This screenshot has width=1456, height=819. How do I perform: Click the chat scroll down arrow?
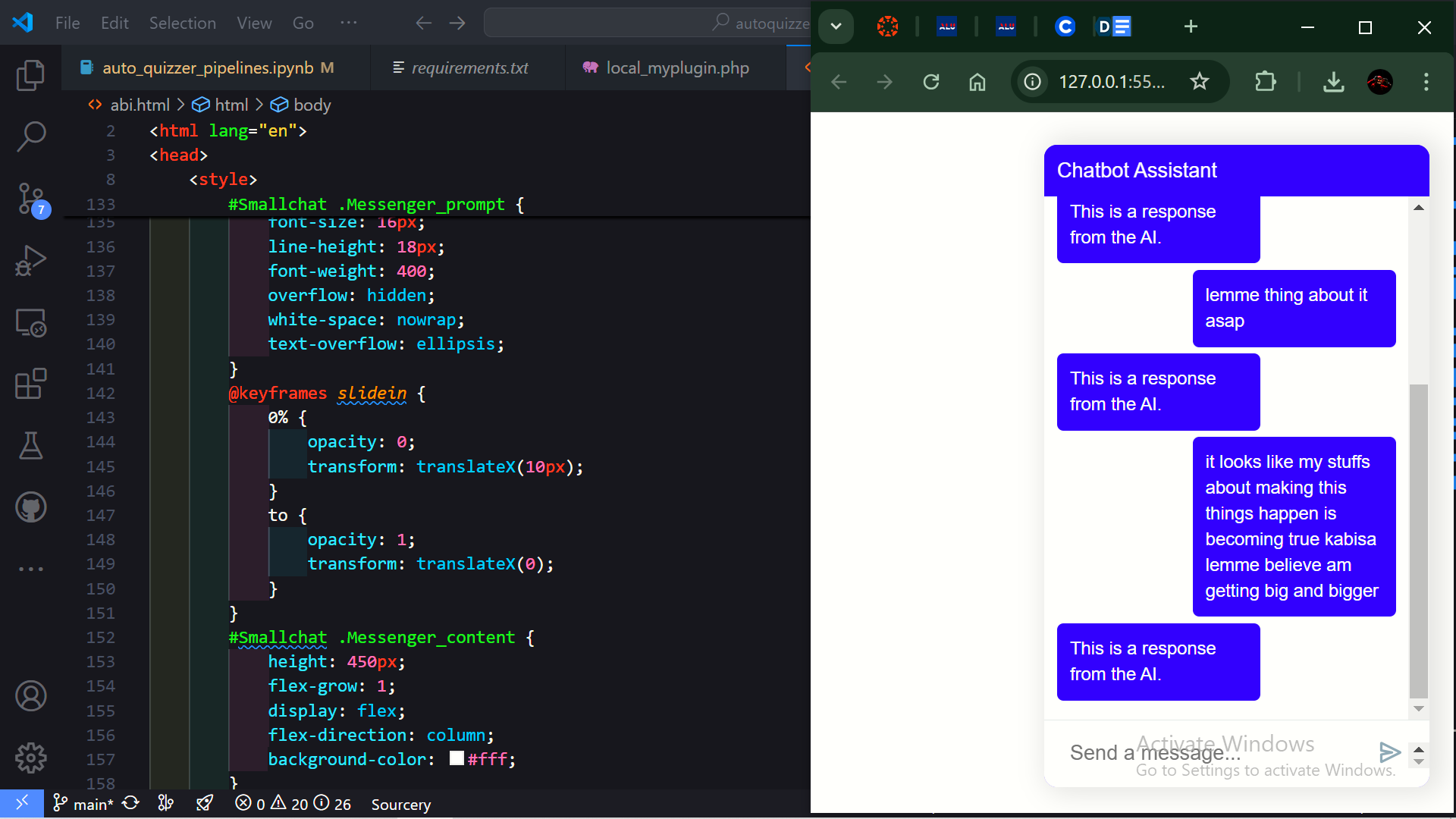tap(1418, 708)
